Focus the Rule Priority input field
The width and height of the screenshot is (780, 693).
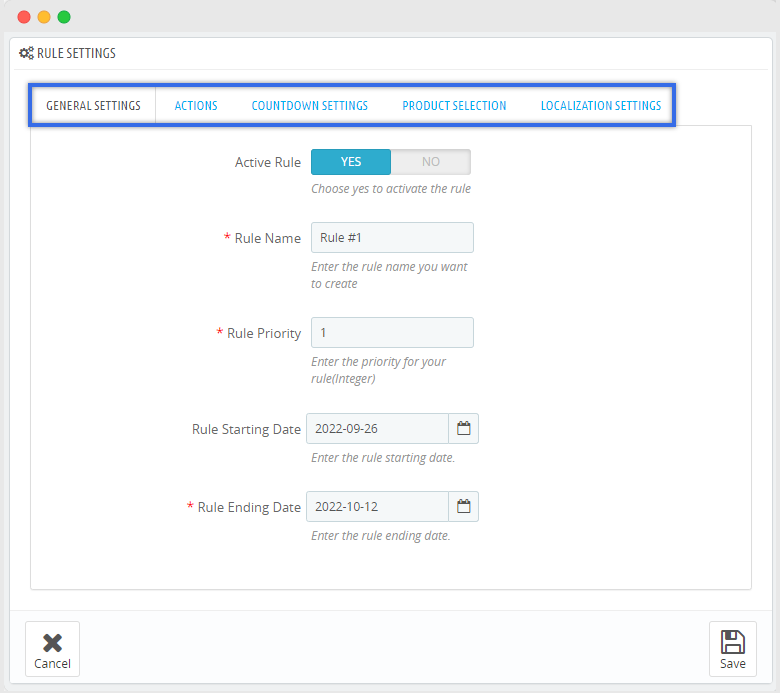point(392,332)
